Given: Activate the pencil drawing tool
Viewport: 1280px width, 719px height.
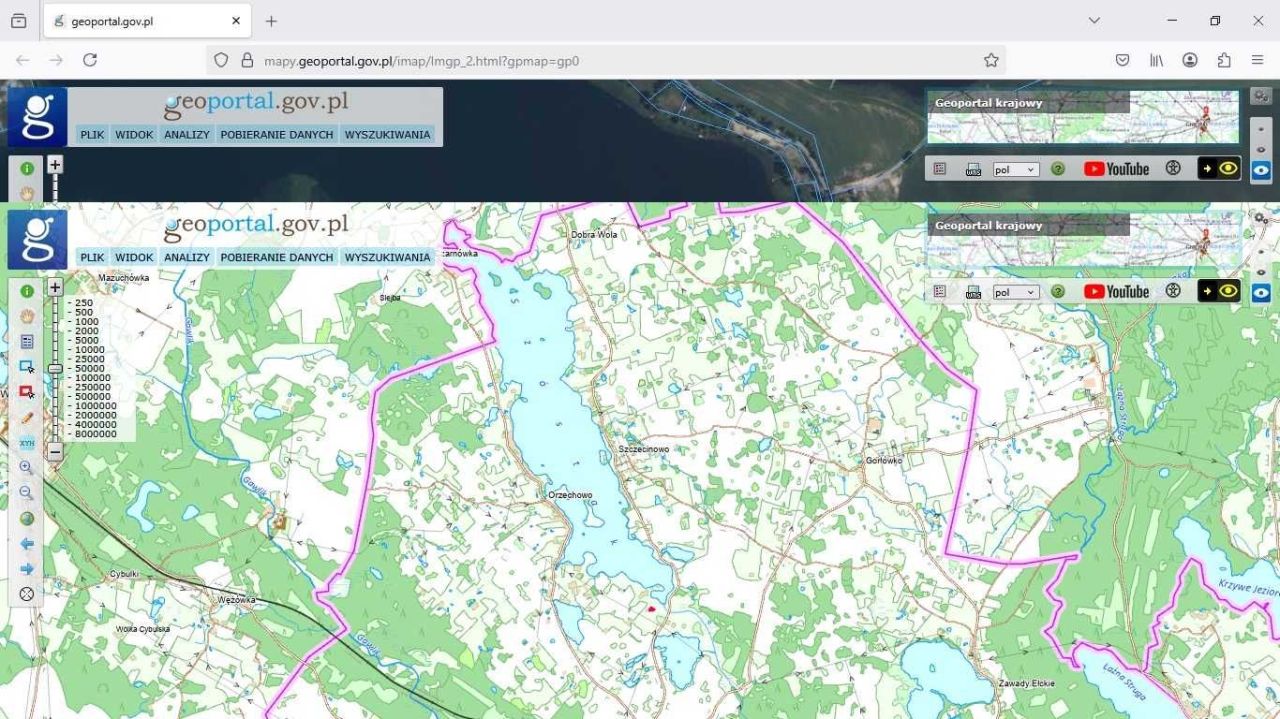Looking at the screenshot, I should [27, 417].
